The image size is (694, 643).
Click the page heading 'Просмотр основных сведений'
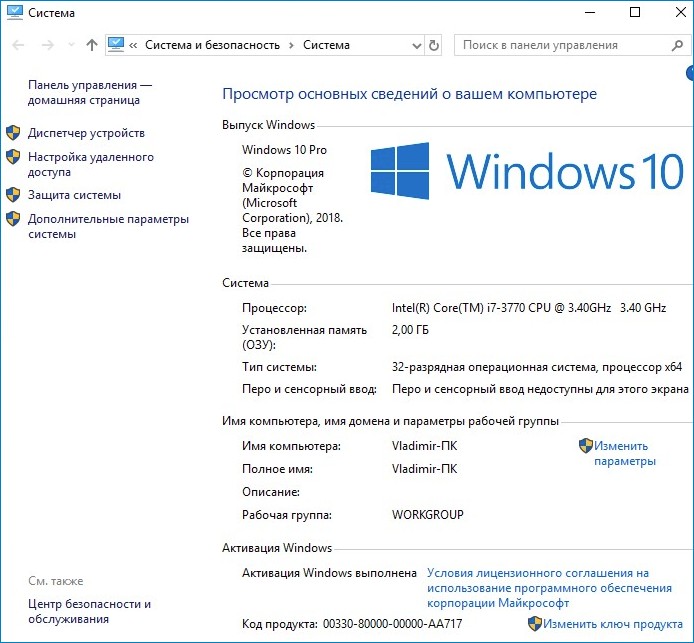click(409, 94)
